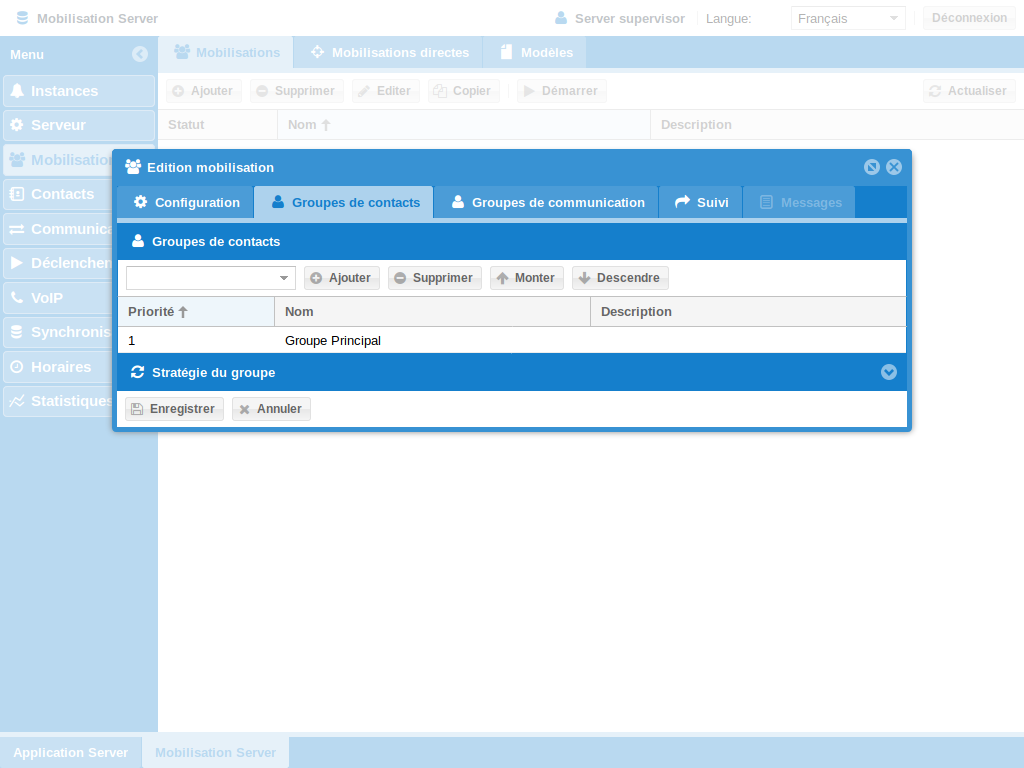Image resolution: width=1024 pixels, height=768 pixels.
Task: Select the Mobilisation Server bottom tab
Action: click(x=216, y=752)
